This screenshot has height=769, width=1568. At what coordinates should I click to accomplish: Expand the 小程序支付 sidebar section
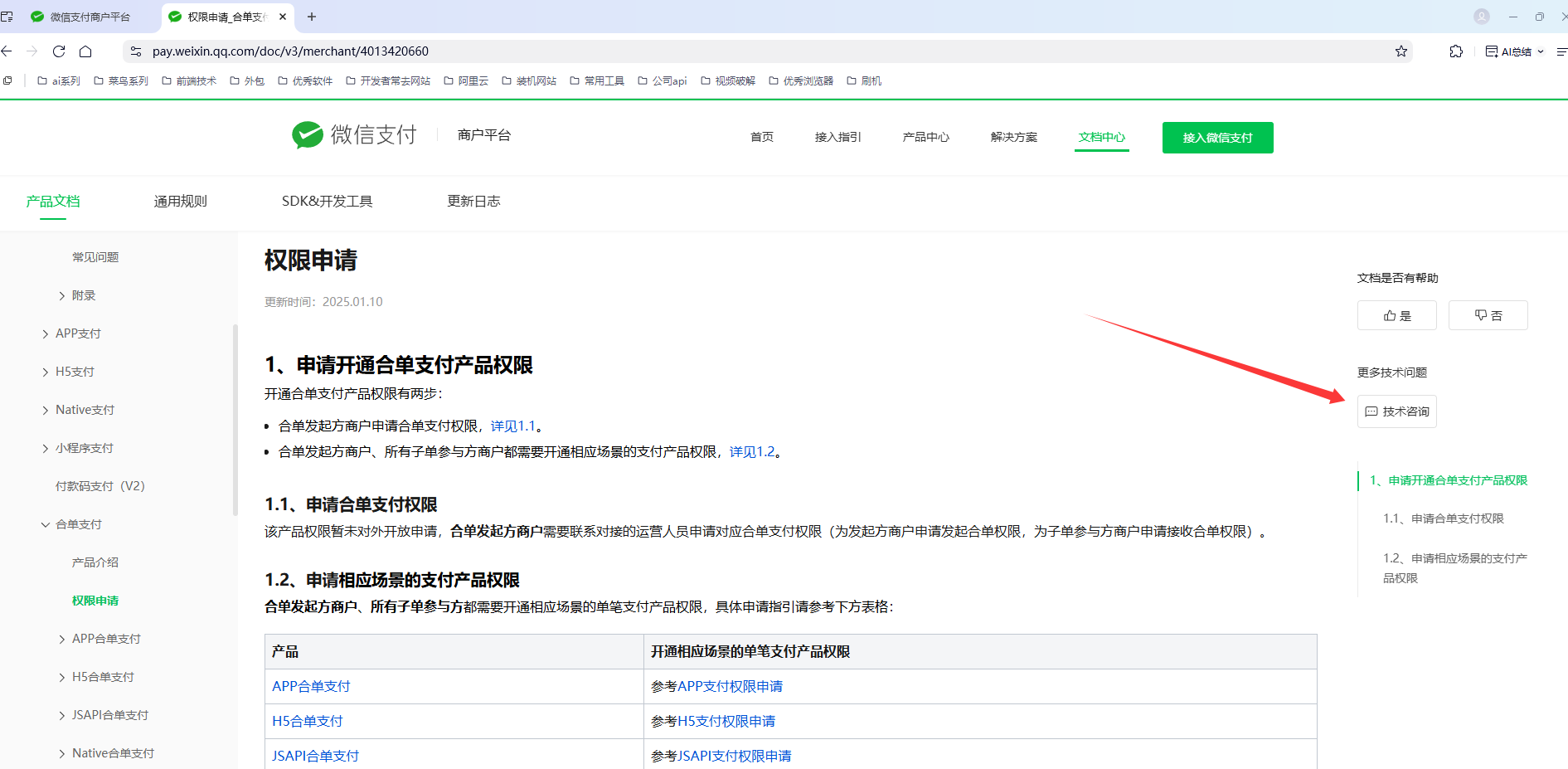pos(77,448)
